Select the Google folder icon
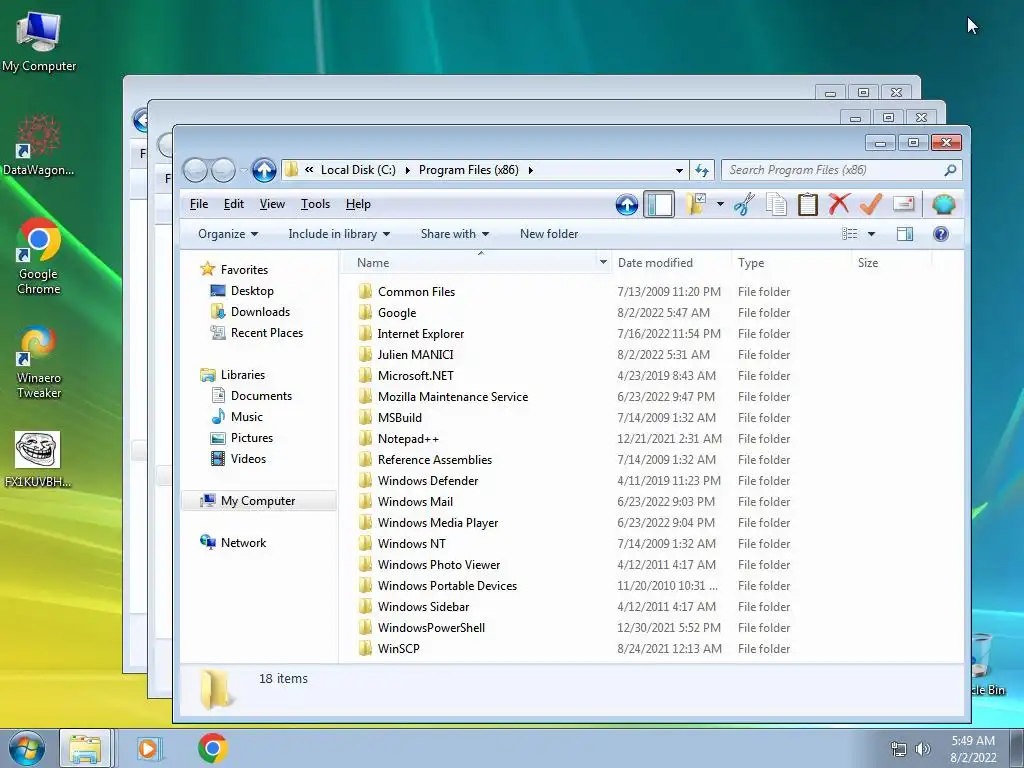The width and height of the screenshot is (1024, 768). [x=366, y=312]
